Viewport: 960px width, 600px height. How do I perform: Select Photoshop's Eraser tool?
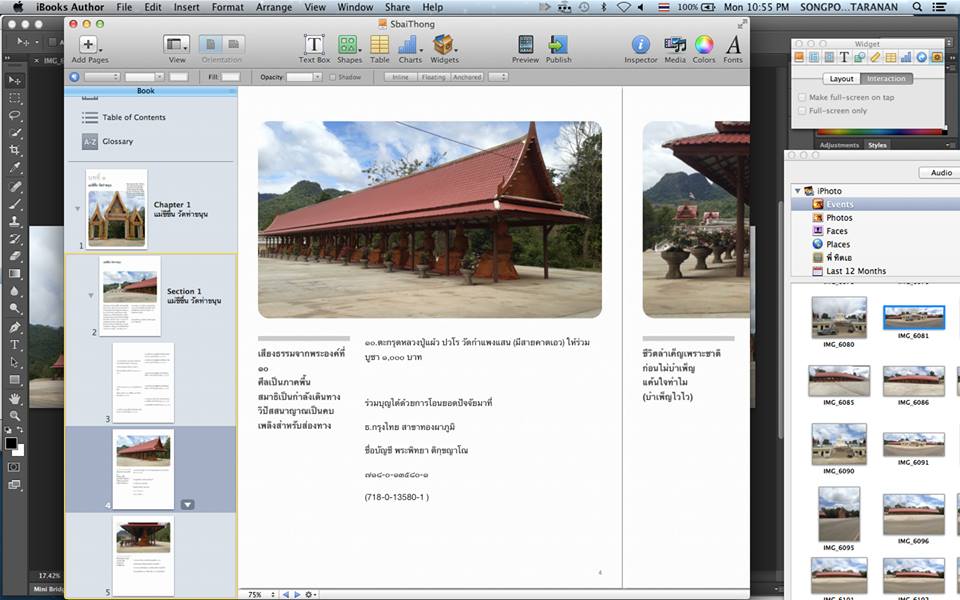(14, 256)
